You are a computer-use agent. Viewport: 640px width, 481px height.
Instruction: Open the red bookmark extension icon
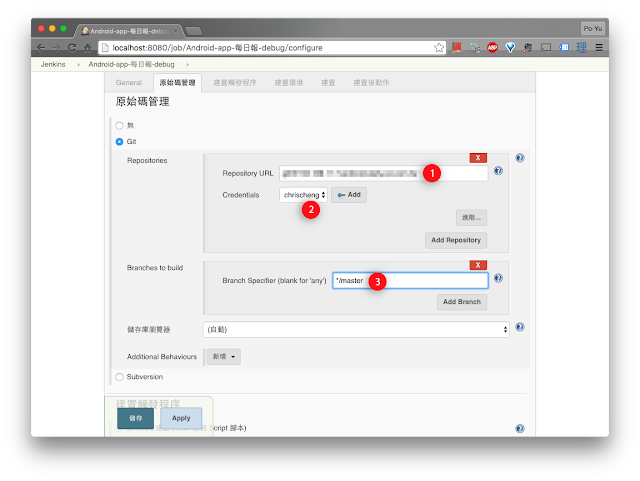pos(457,48)
